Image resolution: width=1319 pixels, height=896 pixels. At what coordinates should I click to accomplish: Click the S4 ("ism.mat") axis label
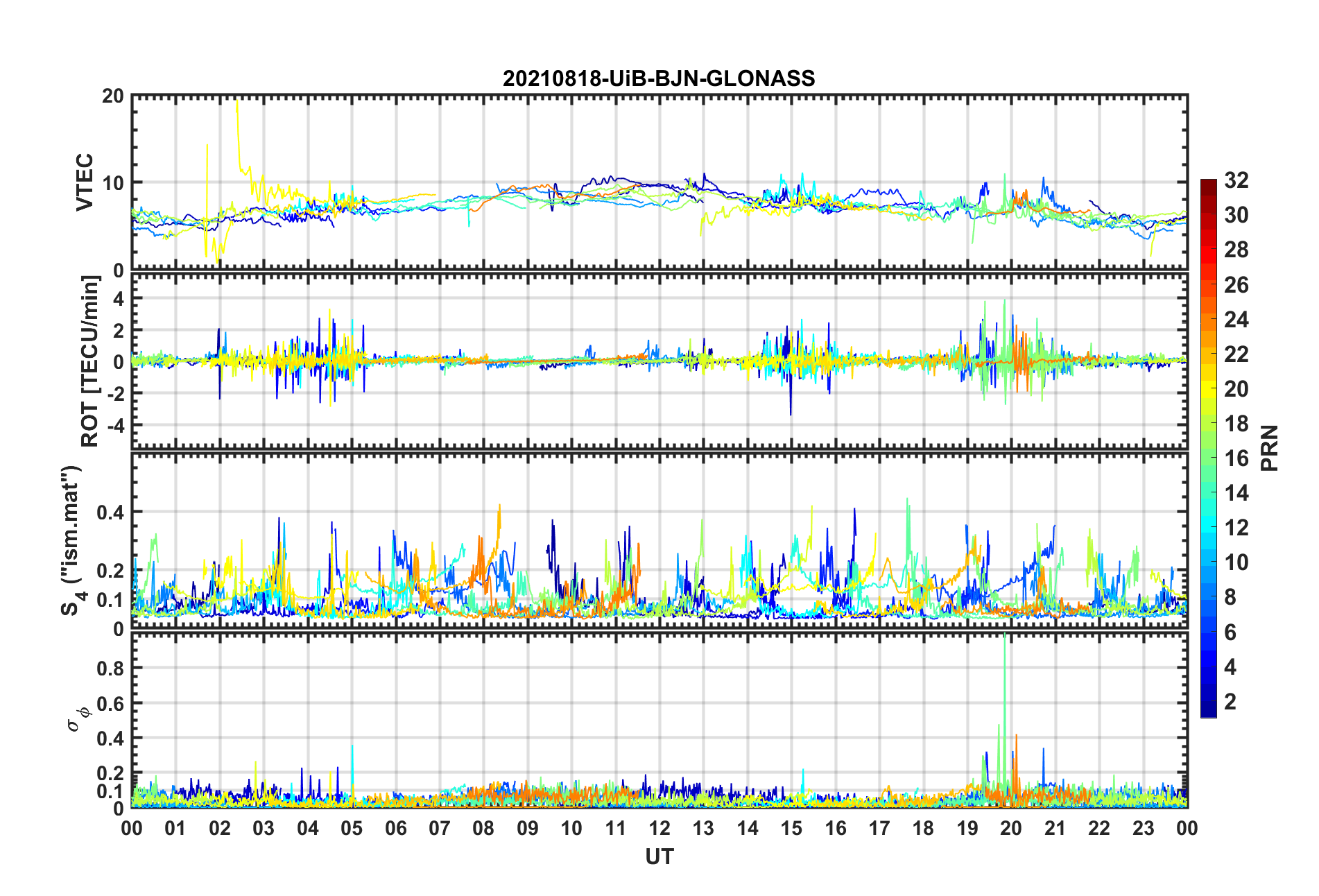coord(71,540)
